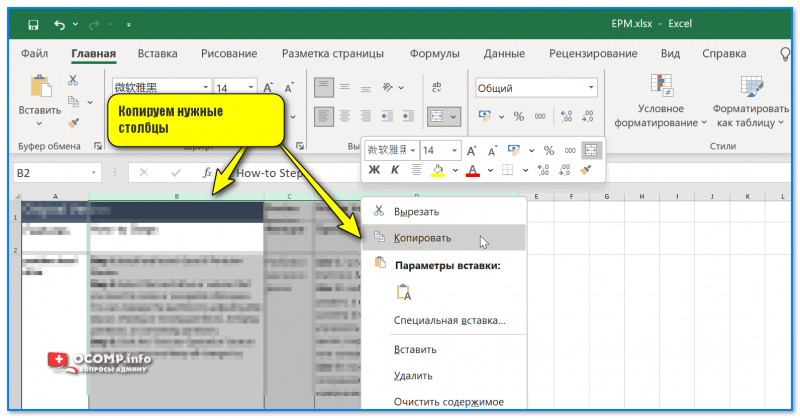The width and height of the screenshot is (800, 418).
Task: Click ribbon Merge and Center button
Action: coord(437,117)
